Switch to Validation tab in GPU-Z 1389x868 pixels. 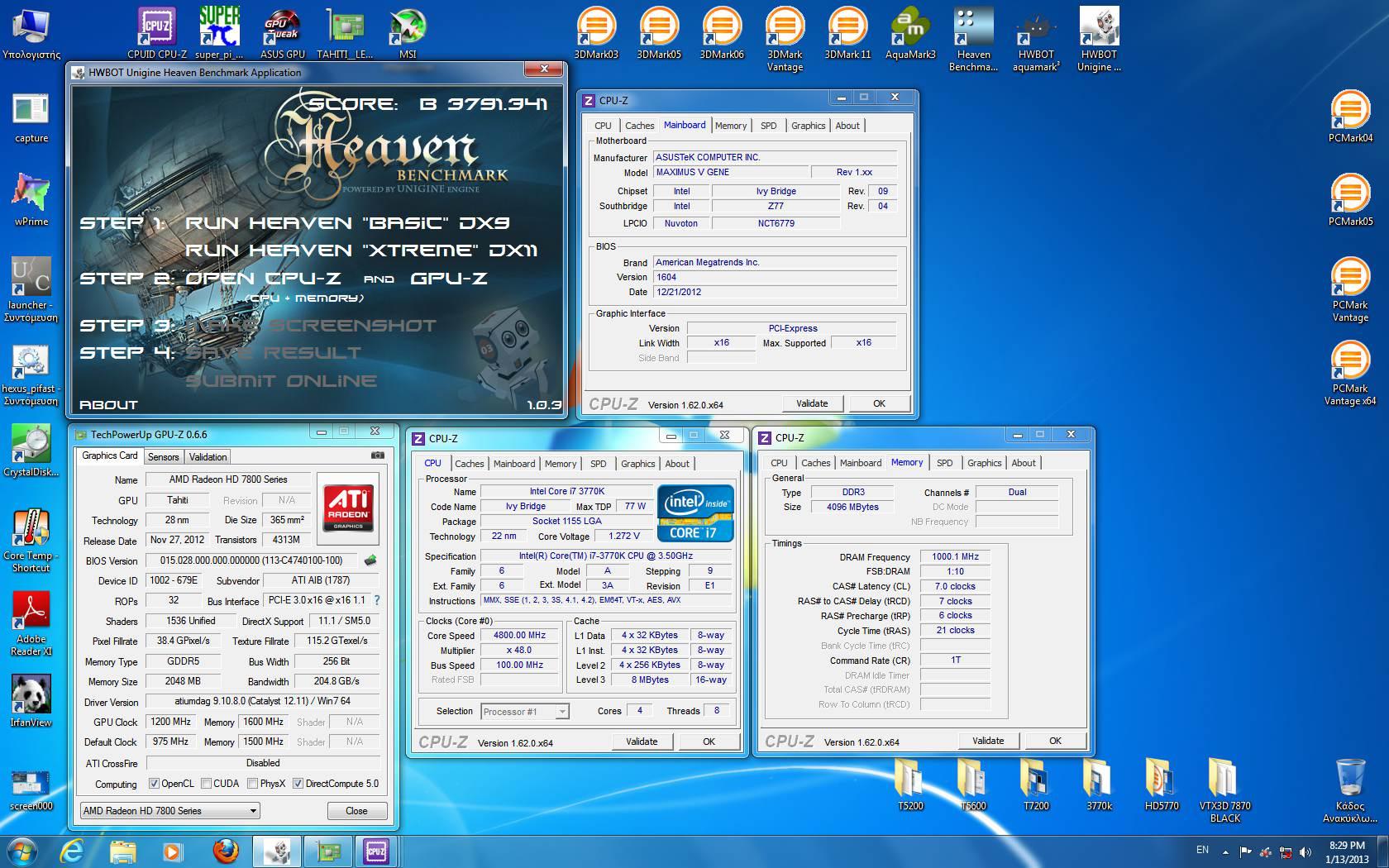(208, 457)
